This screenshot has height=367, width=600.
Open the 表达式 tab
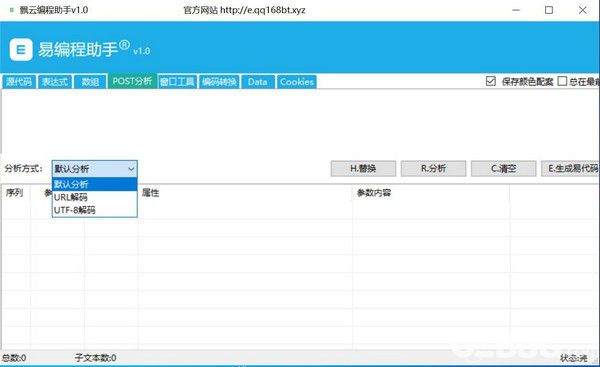(x=55, y=82)
